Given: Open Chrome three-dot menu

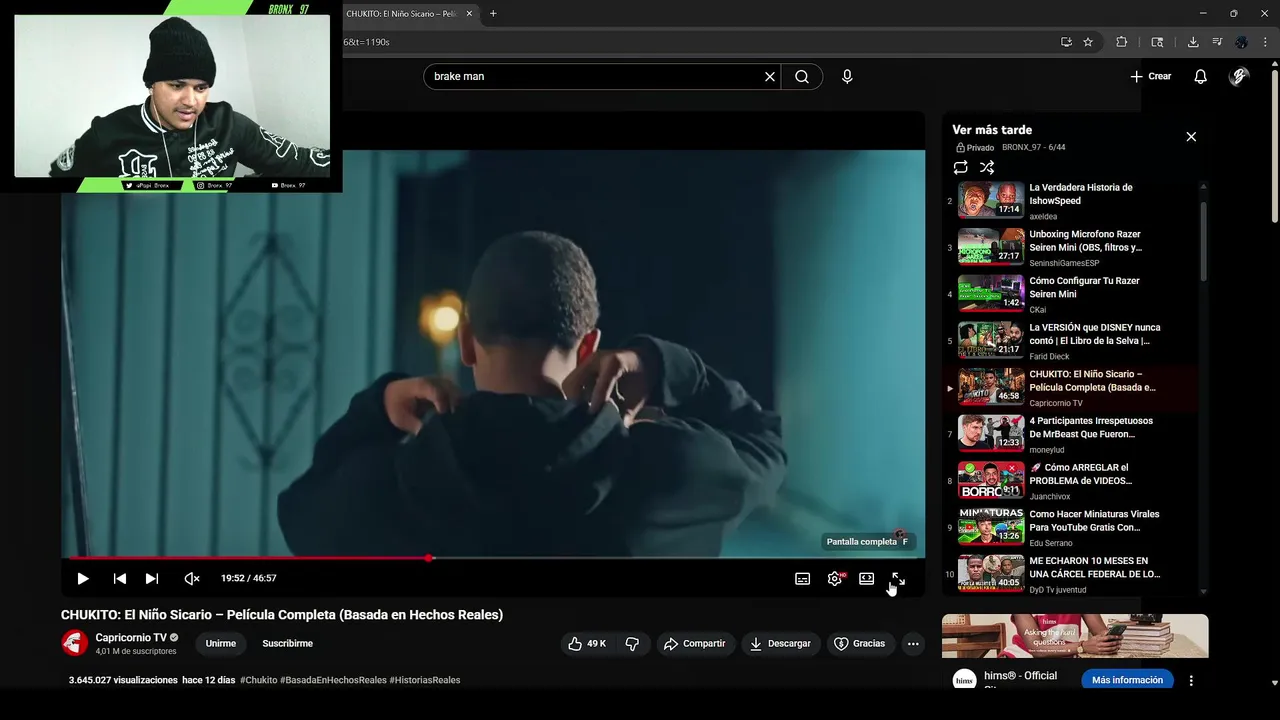Looking at the screenshot, I should tap(1265, 42).
